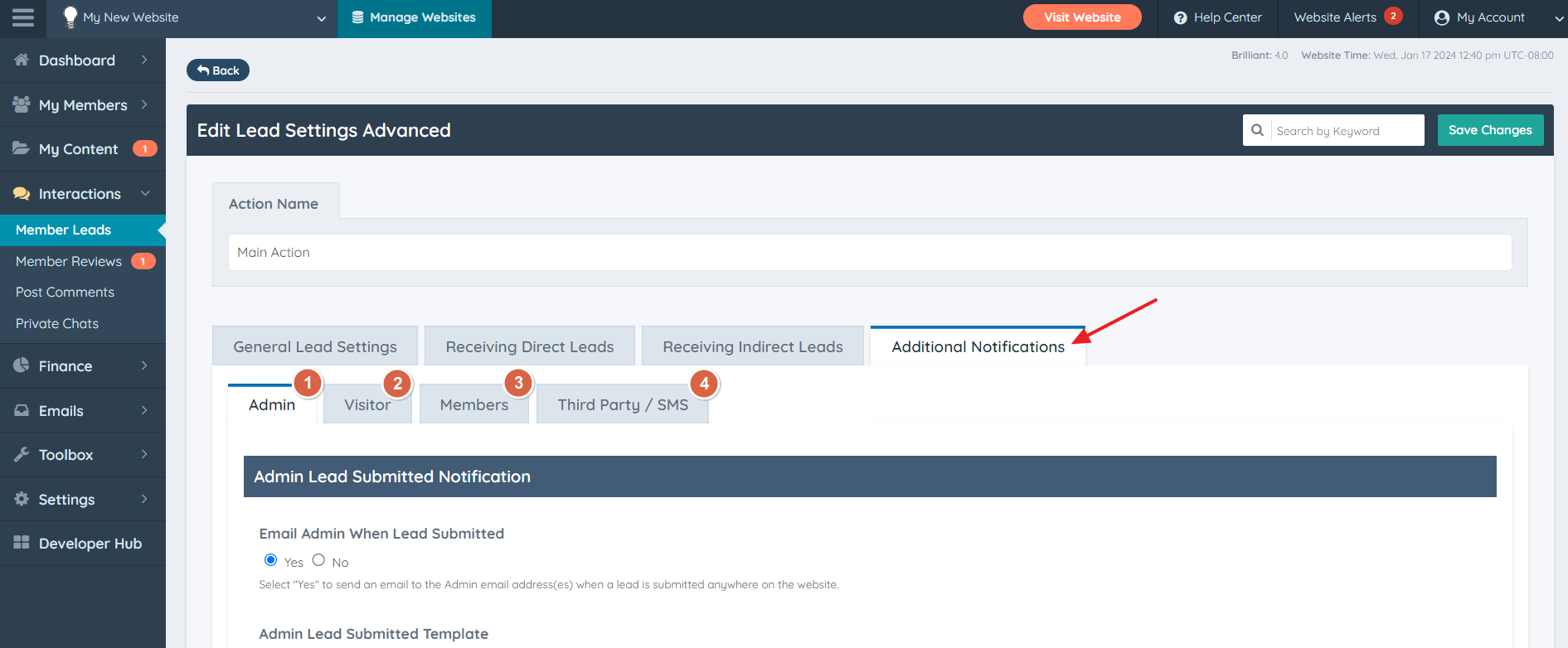
Task: Open Developer Hub in sidebar
Action: click(83, 544)
